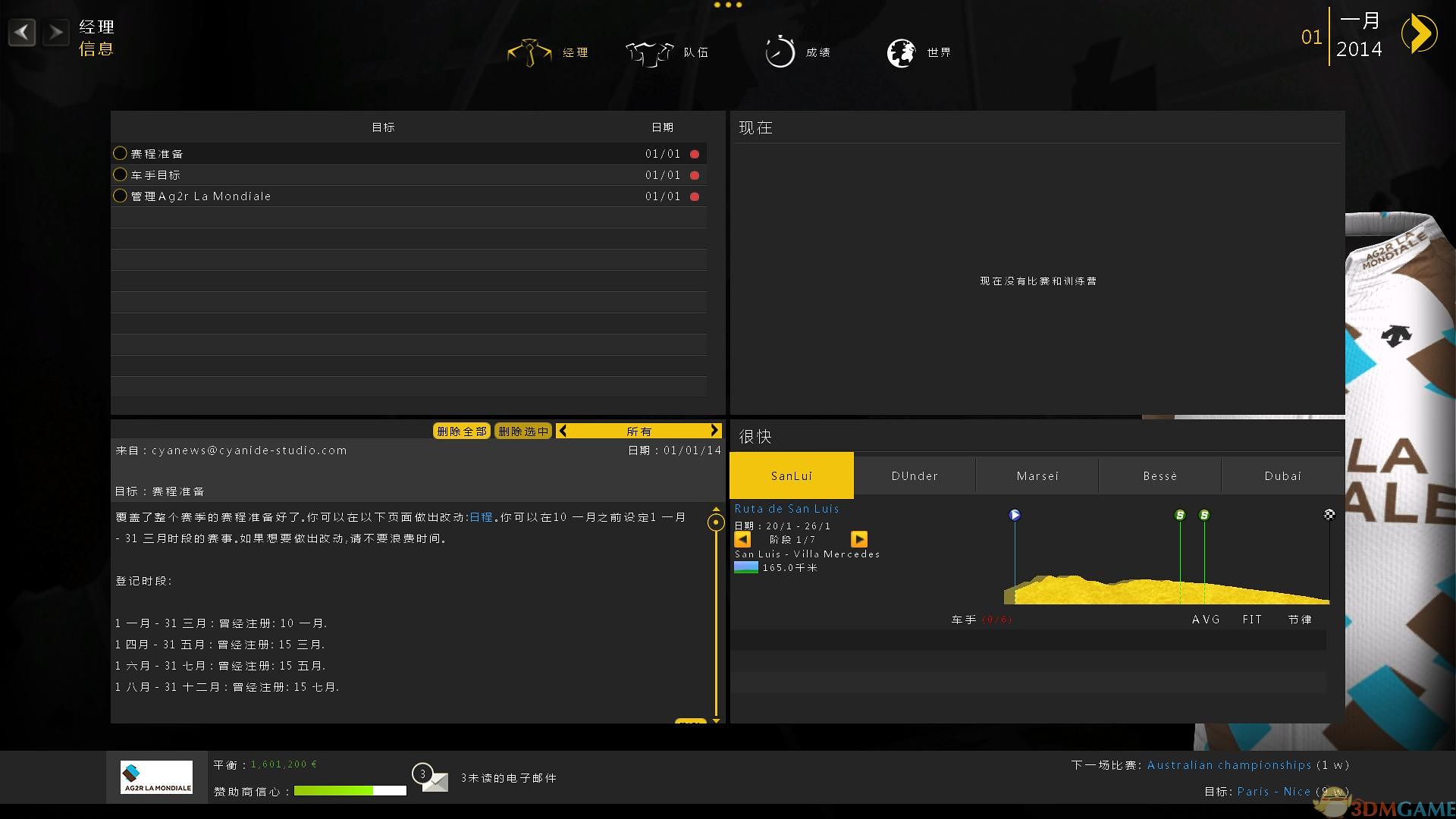Open the Australian championships link
1456x819 pixels.
click(1228, 765)
